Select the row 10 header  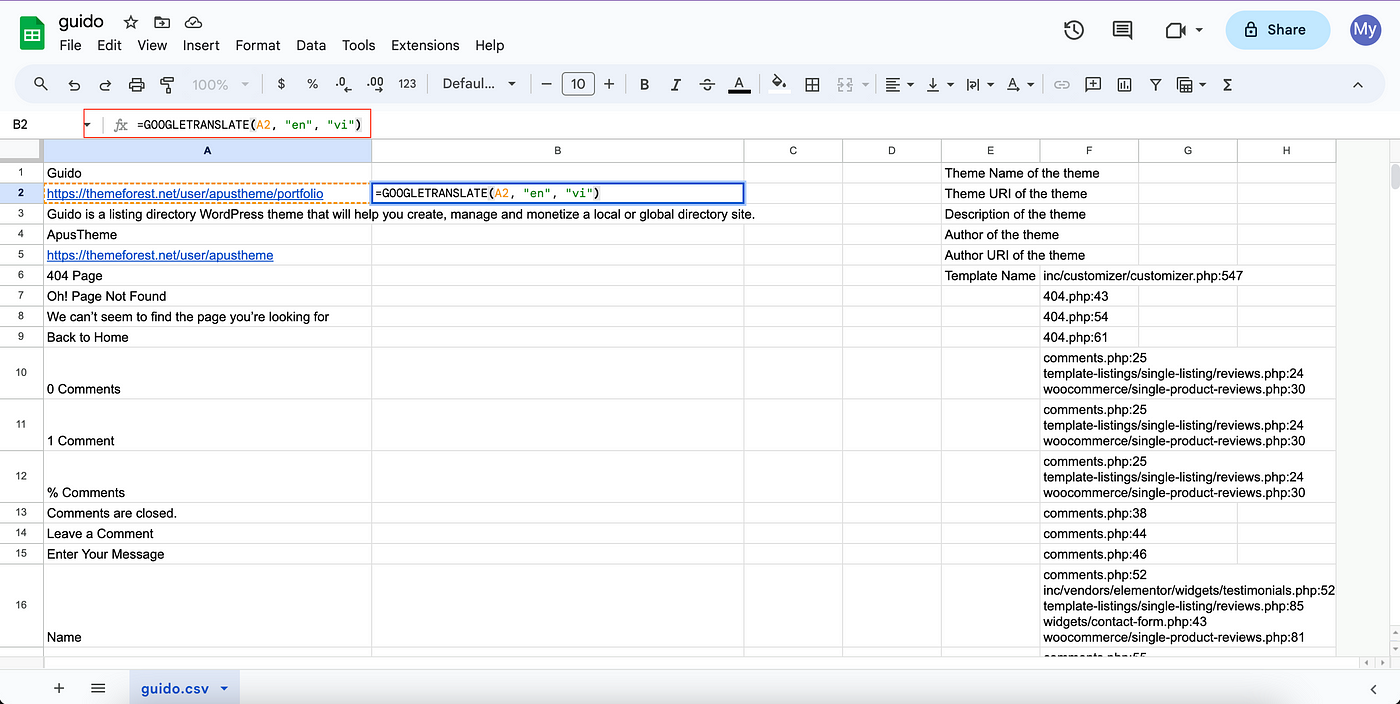[21, 373]
